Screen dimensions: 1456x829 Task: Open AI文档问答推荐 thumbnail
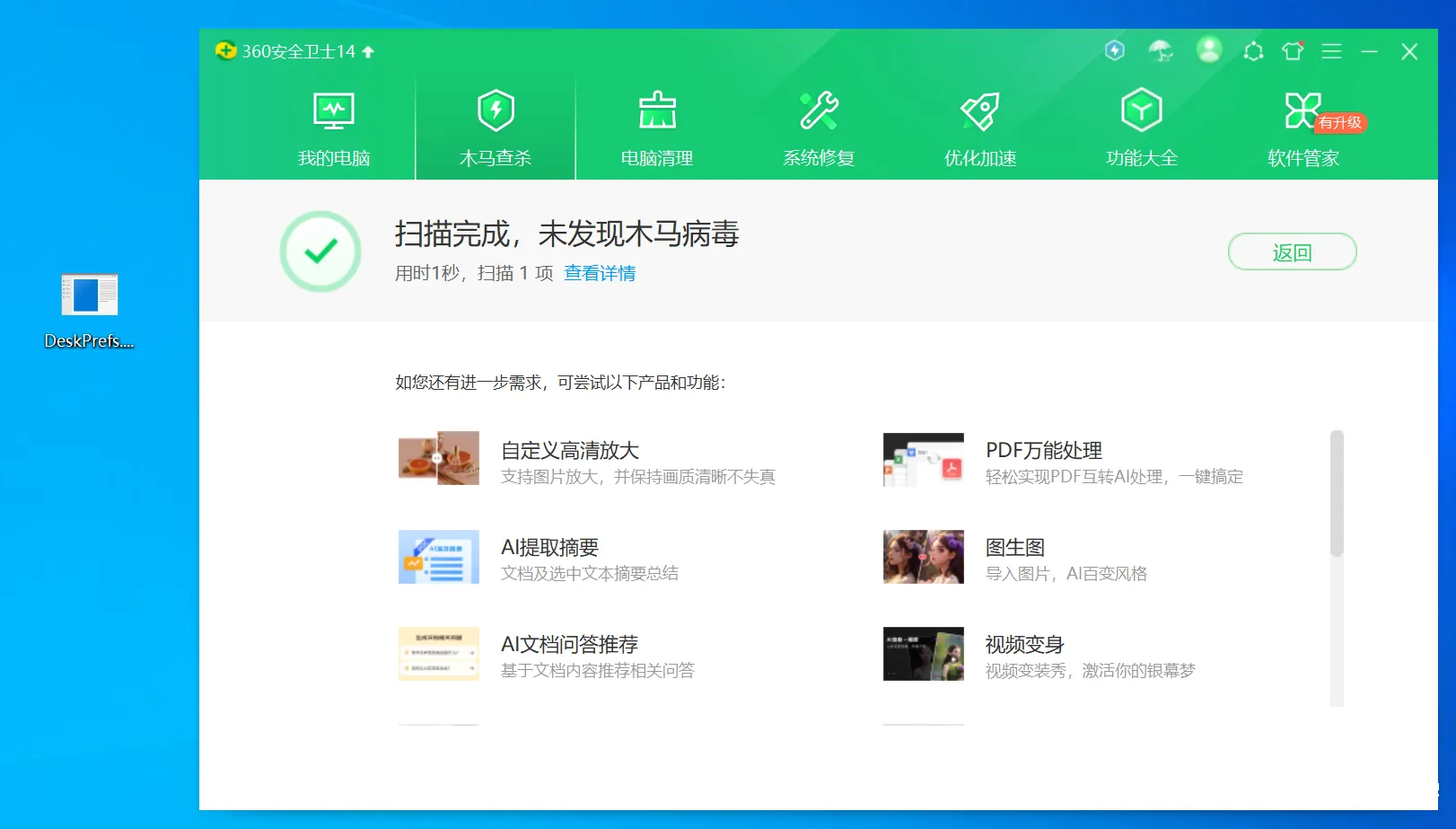[x=439, y=654]
